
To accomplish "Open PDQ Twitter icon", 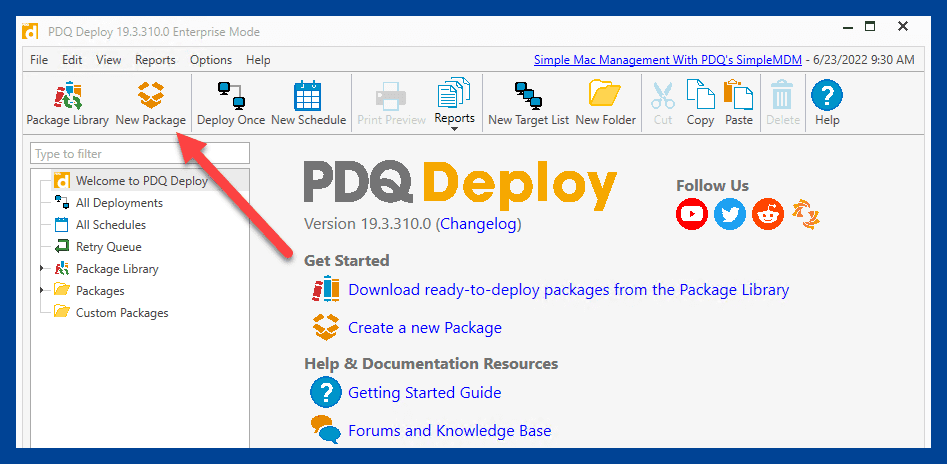I will (730, 214).
